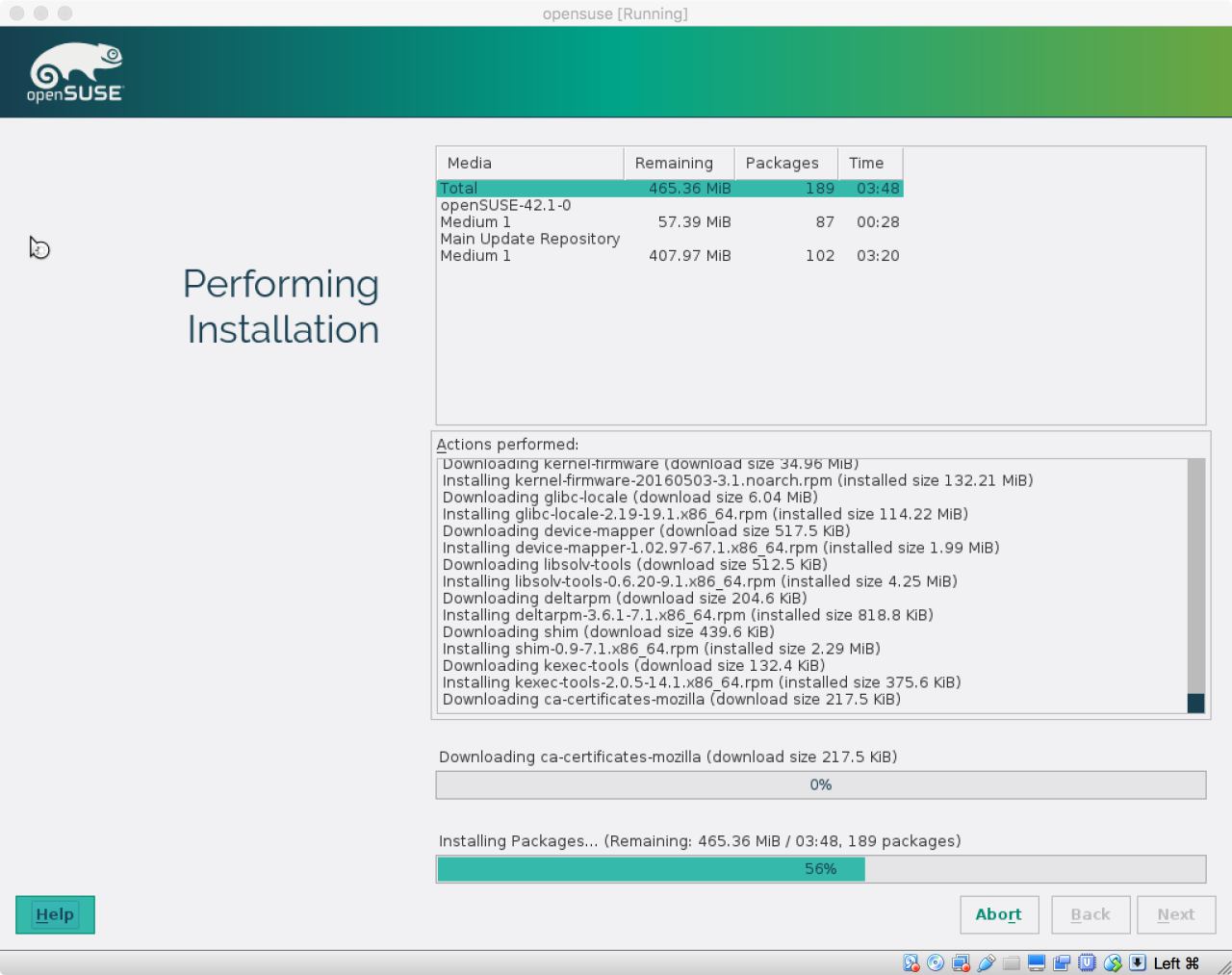Click the Time column header
Viewport: 1232px width, 975px height.
pyautogui.click(x=869, y=163)
